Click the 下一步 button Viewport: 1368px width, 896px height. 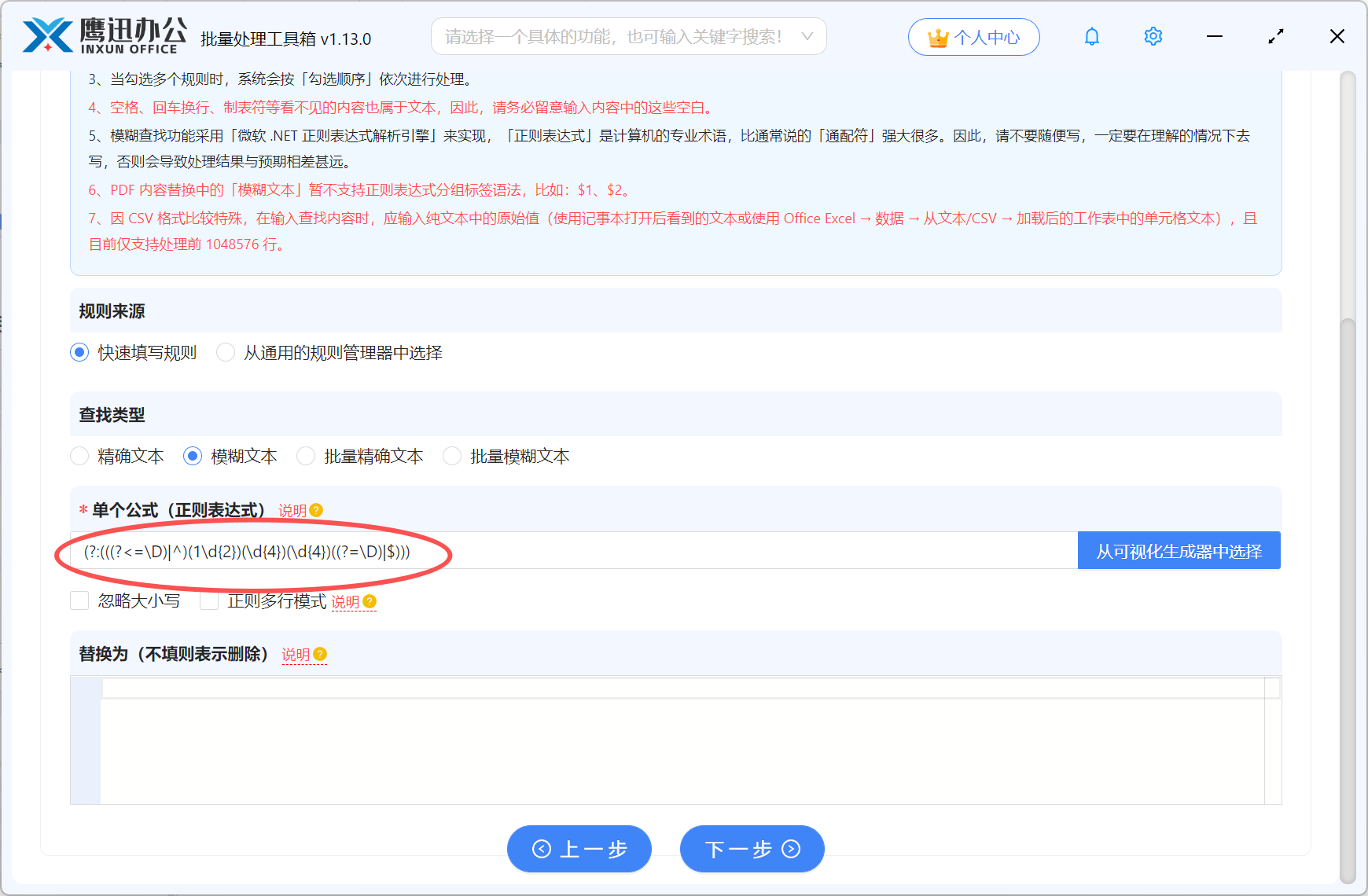pos(752,849)
